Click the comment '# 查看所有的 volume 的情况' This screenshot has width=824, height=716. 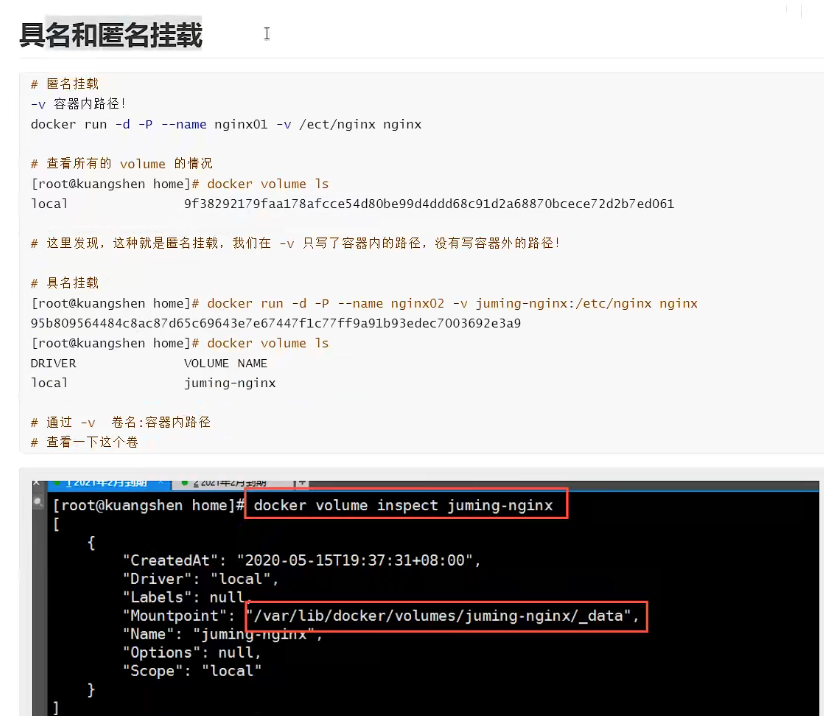click(x=121, y=163)
